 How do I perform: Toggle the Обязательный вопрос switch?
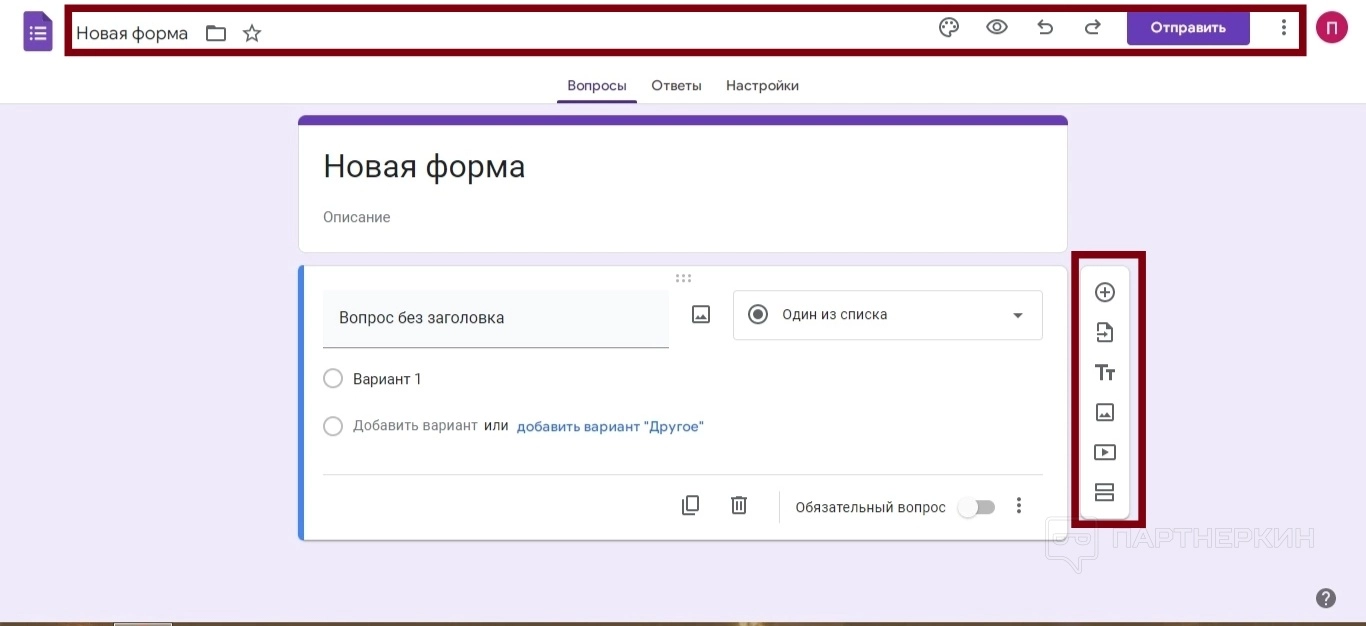pyautogui.click(x=976, y=507)
